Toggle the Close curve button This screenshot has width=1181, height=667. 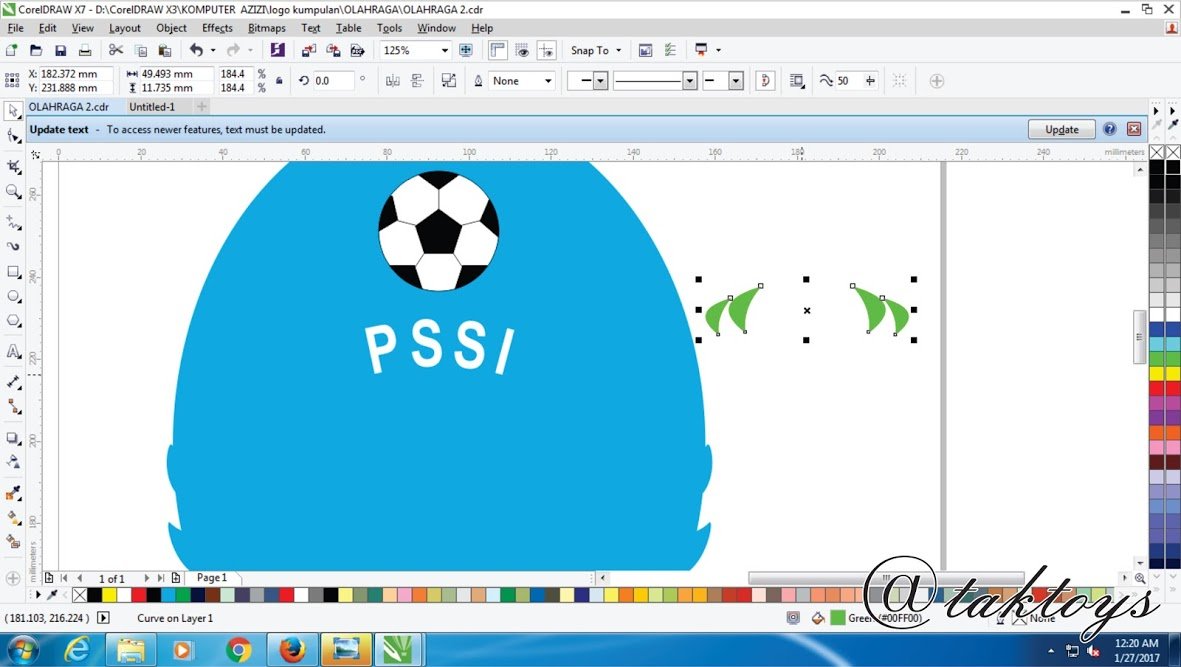[x=765, y=81]
